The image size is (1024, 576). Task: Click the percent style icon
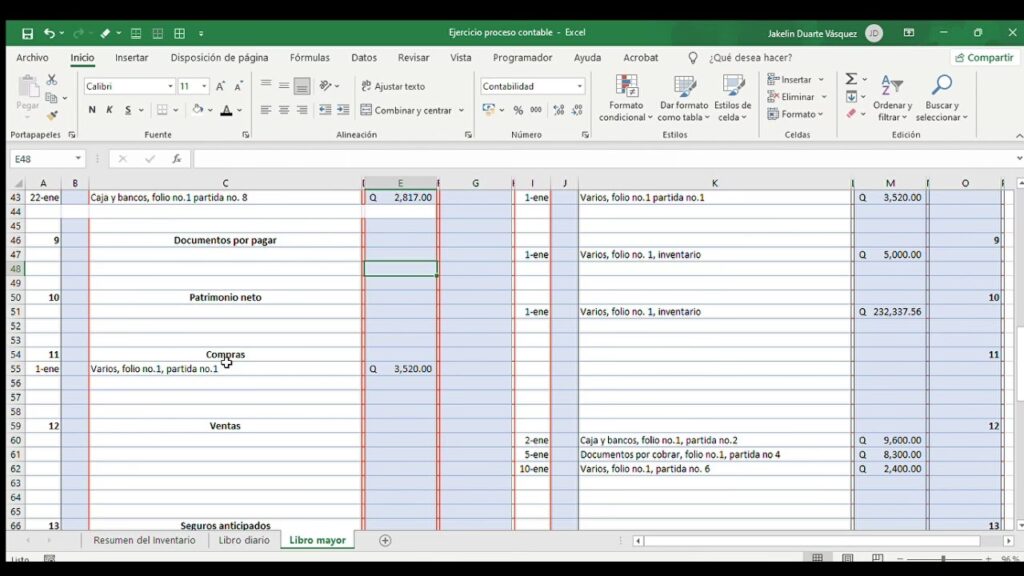(518, 110)
